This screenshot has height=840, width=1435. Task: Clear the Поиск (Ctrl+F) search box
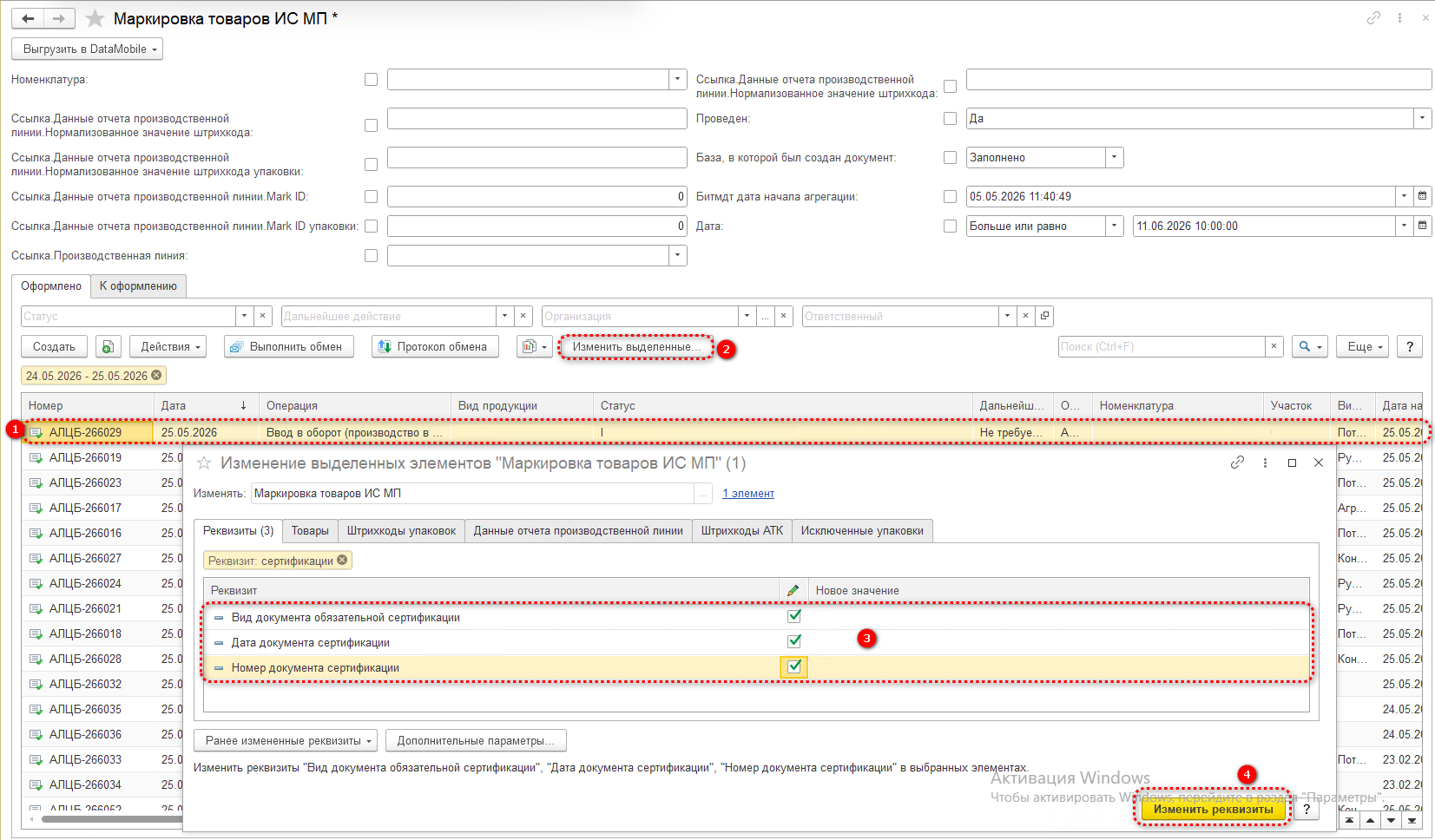click(x=1274, y=346)
